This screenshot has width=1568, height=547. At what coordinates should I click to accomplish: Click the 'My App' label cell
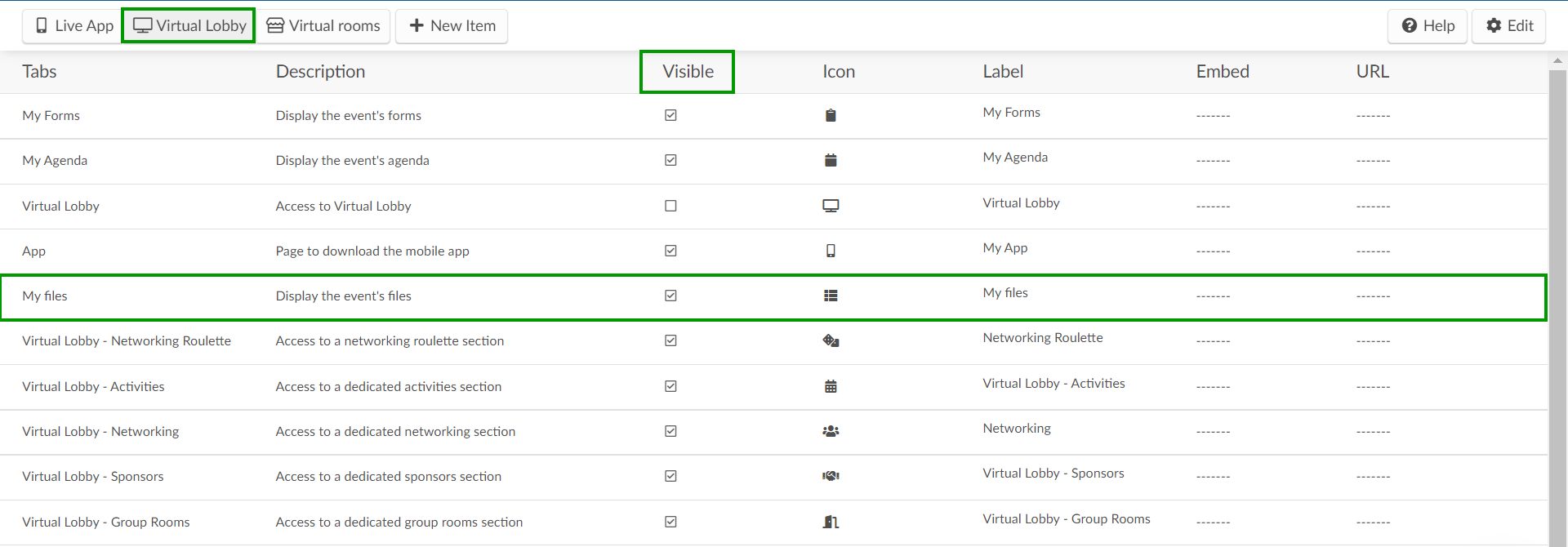coord(1005,248)
